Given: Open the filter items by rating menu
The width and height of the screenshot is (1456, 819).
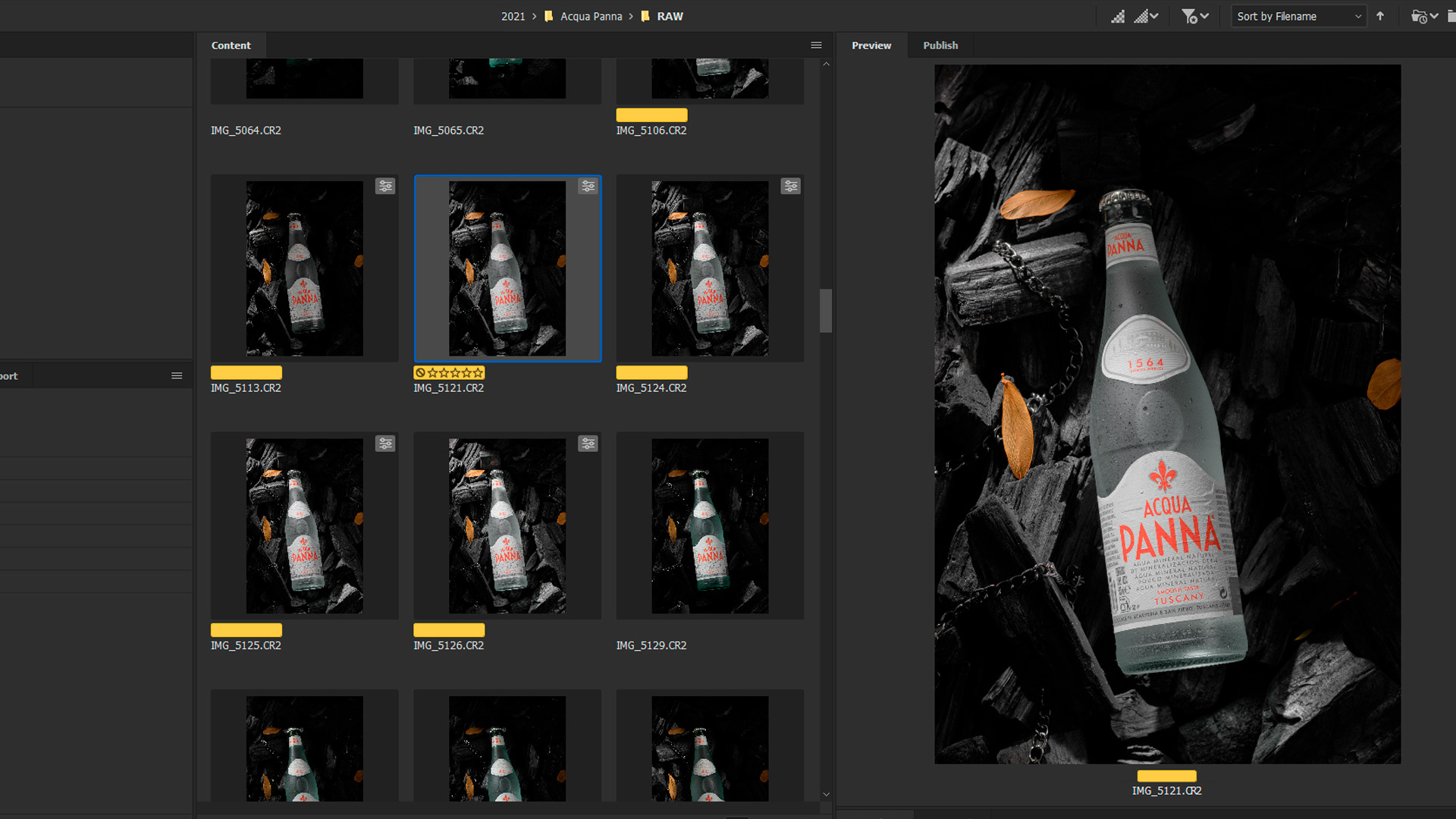Looking at the screenshot, I should pyautogui.click(x=1194, y=16).
